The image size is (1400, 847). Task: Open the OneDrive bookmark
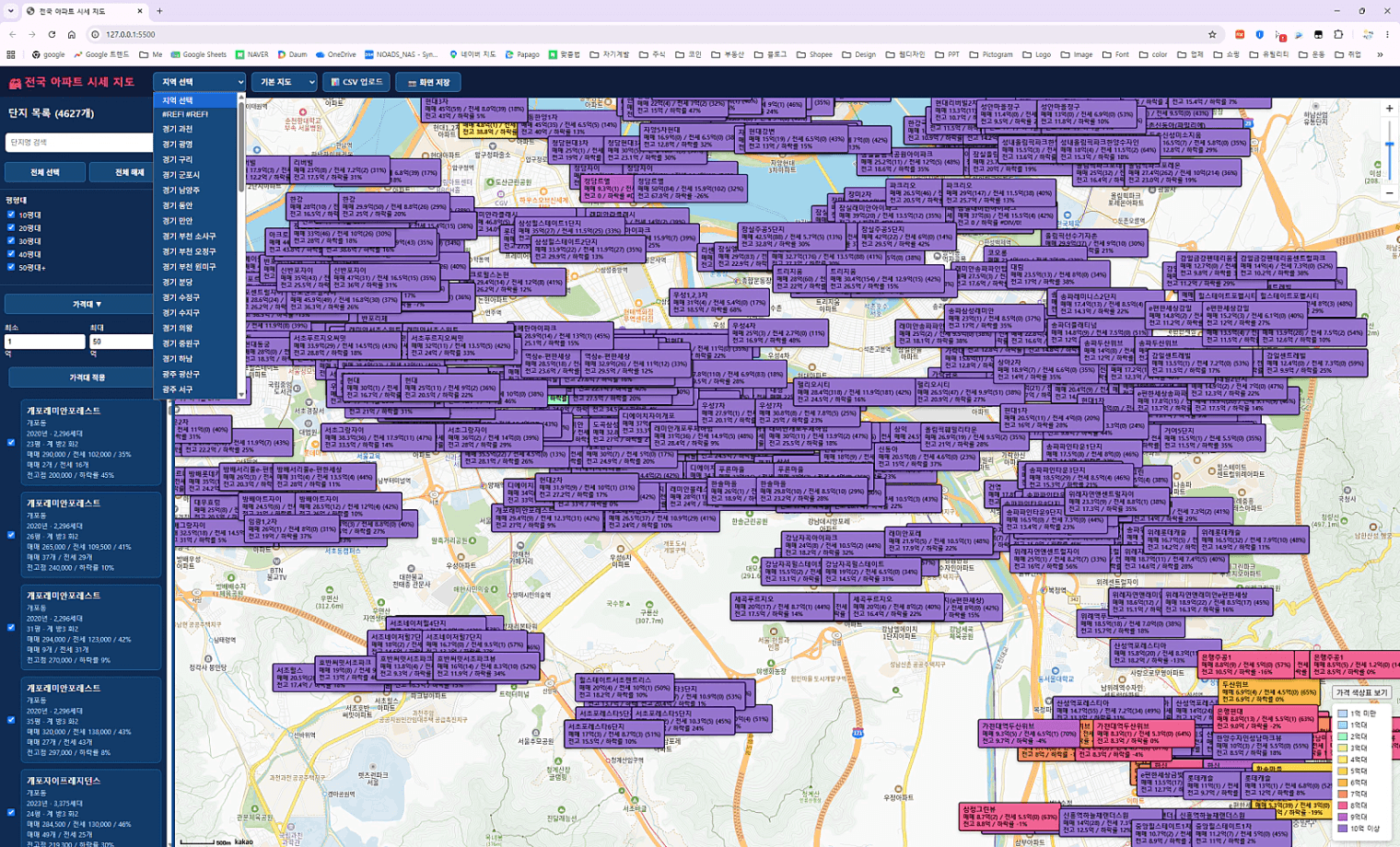(335, 54)
